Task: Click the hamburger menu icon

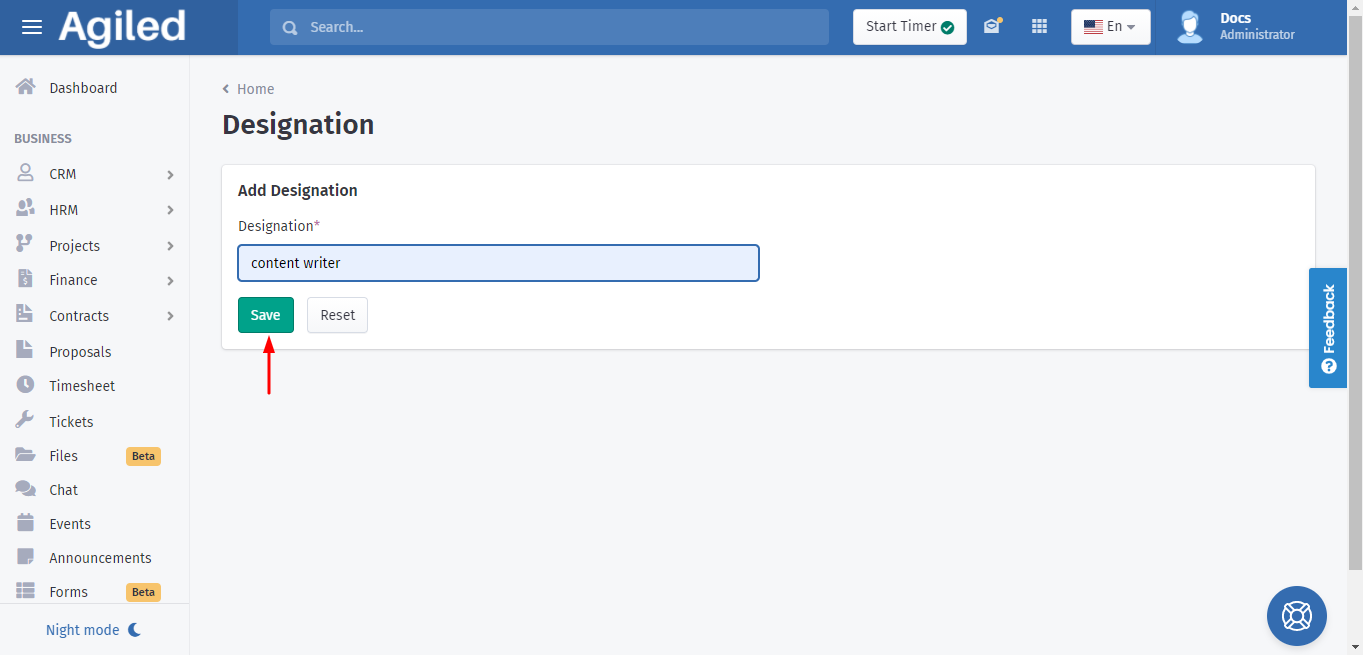Action: coord(32,27)
